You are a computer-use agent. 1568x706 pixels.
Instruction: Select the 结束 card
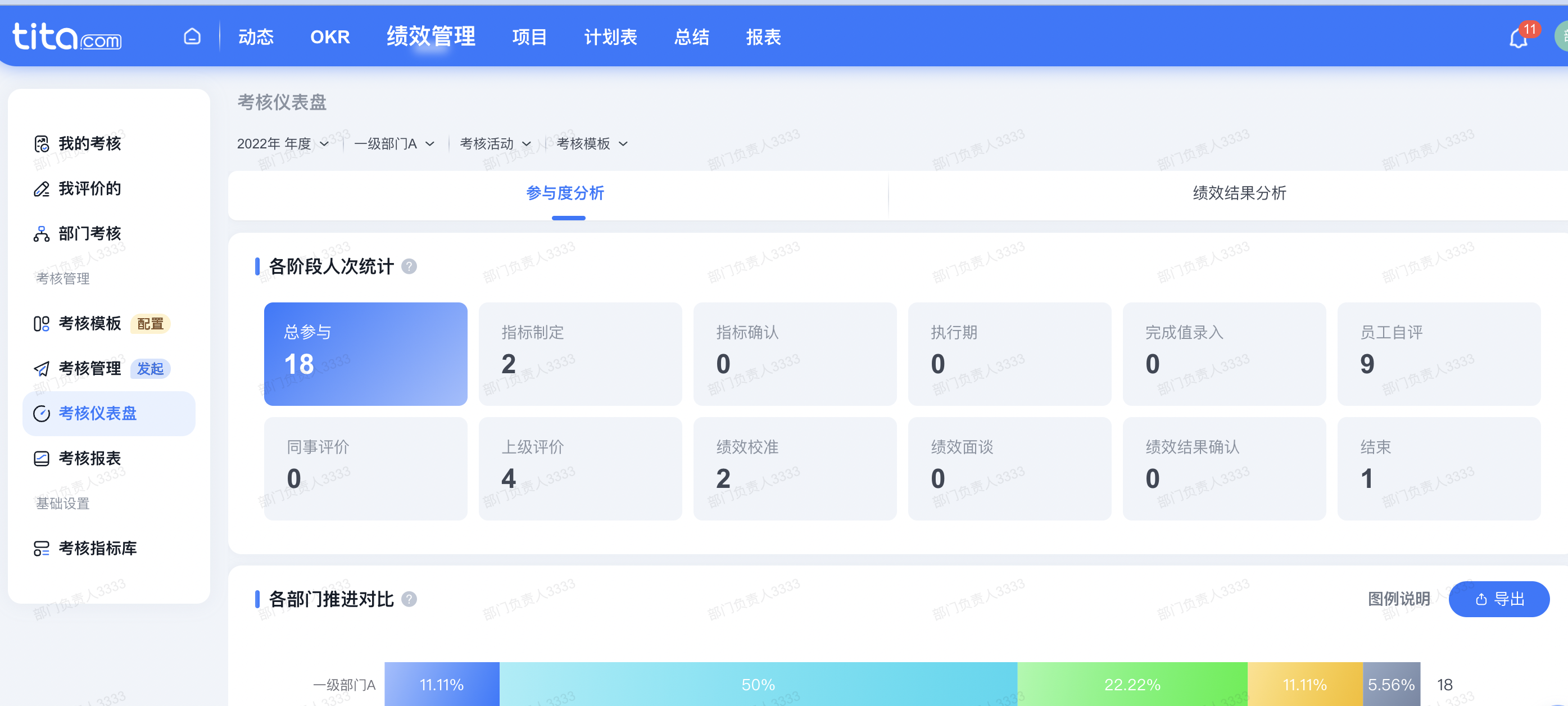[1439, 469]
